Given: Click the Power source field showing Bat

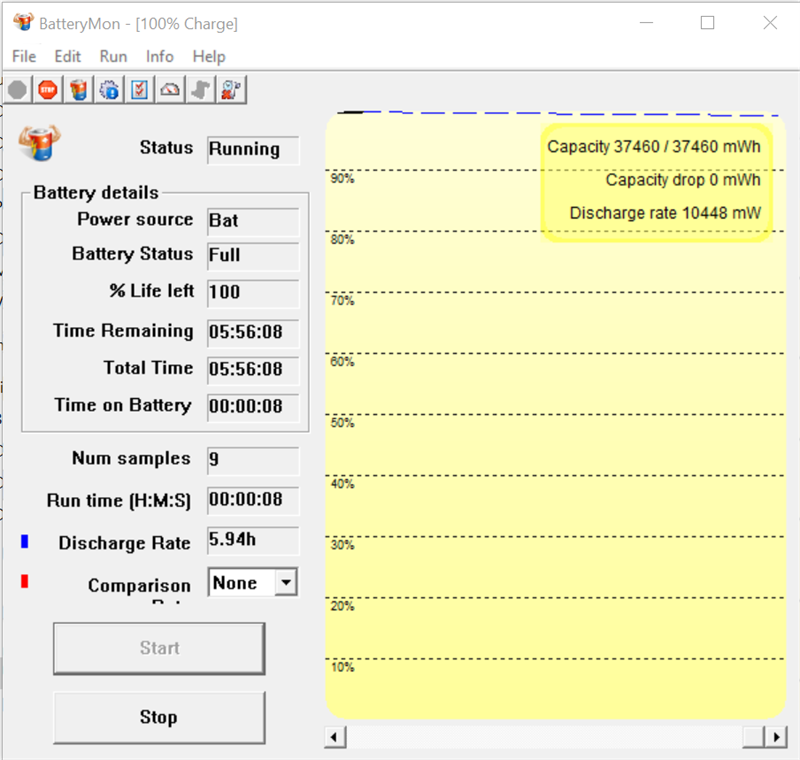Looking at the screenshot, I should 253,221.
